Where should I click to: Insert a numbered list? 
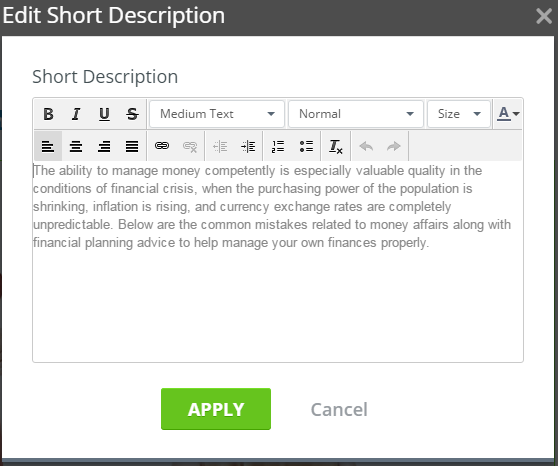(x=278, y=146)
